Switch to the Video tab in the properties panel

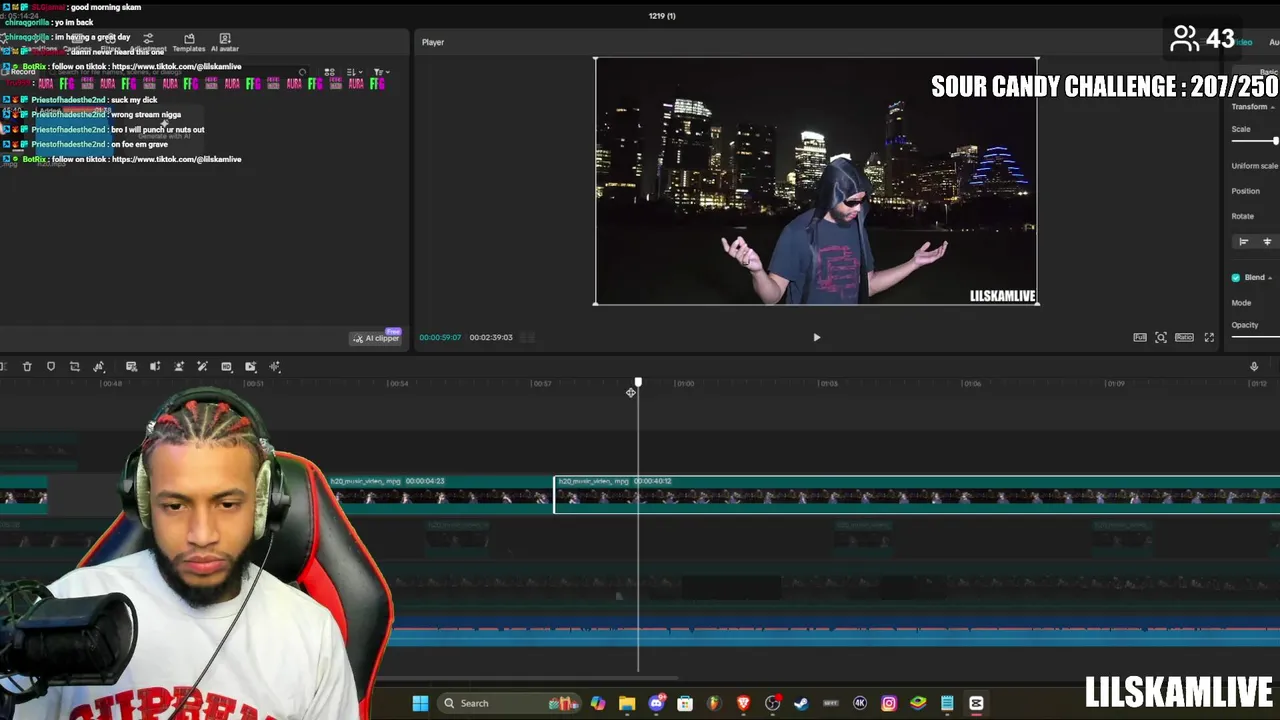click(x=1245, y=42)
